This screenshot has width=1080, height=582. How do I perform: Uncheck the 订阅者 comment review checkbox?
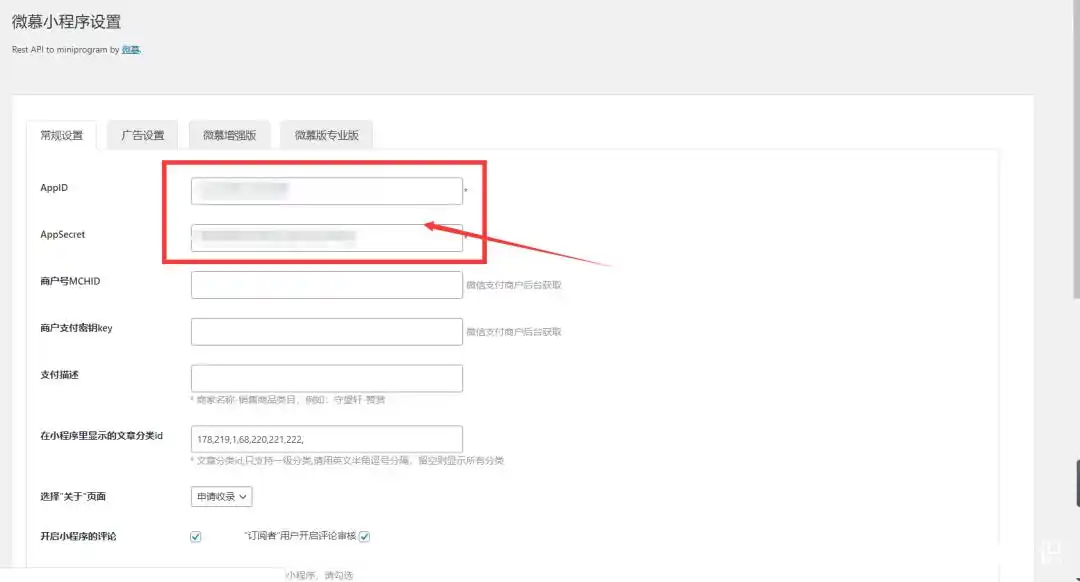coord(365,537)
